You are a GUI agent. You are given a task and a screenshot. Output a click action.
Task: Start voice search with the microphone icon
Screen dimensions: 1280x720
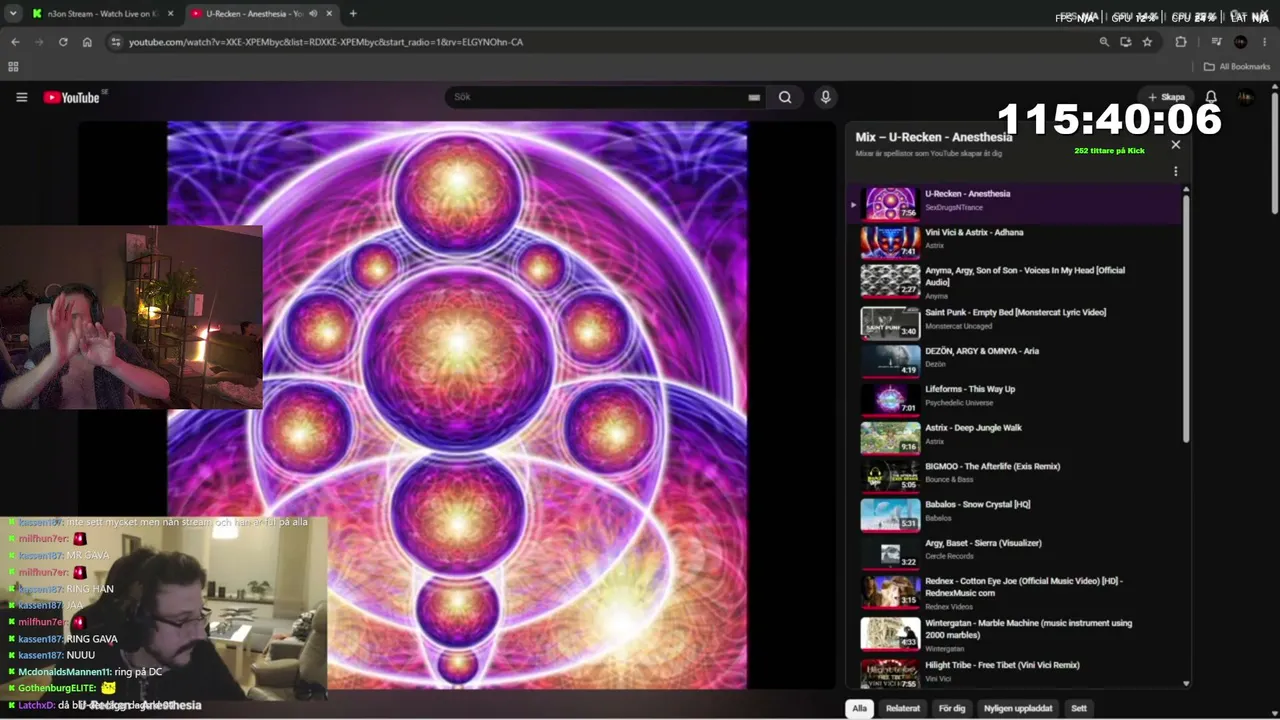825,97
